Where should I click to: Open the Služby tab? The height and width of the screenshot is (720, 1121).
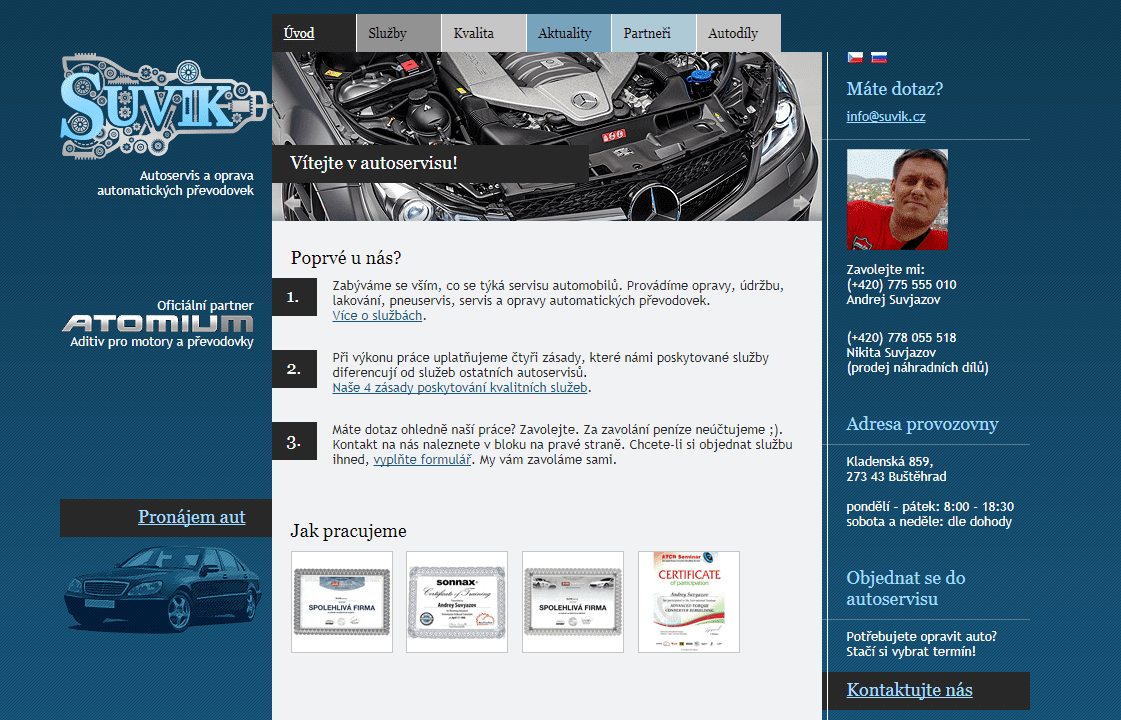pos(387,33)
